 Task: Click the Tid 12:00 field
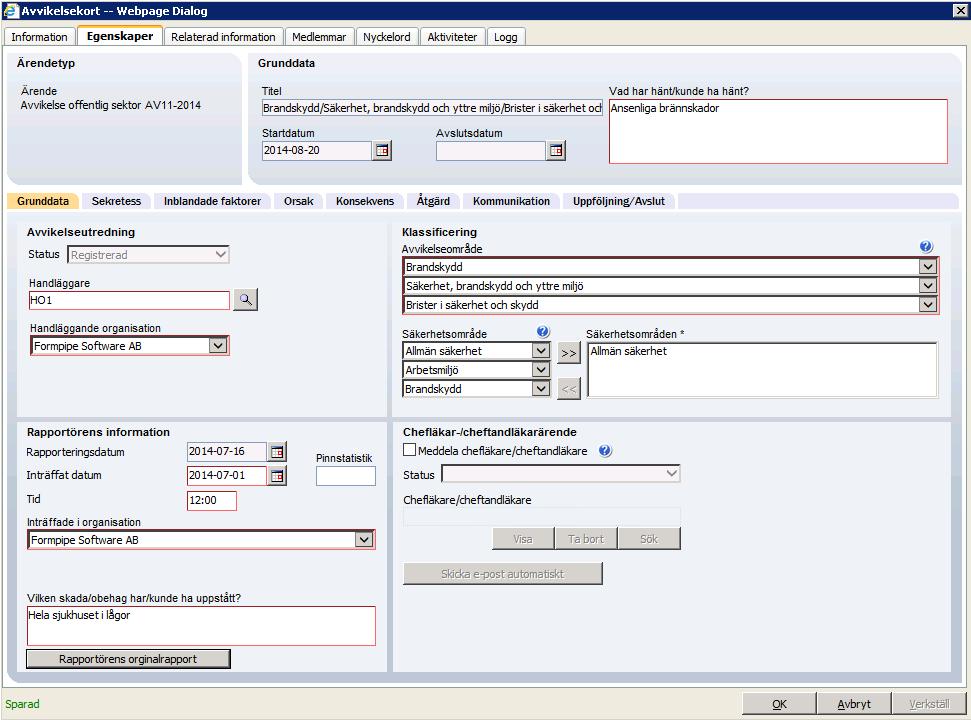pyautogui.click(x=212, y=500)
